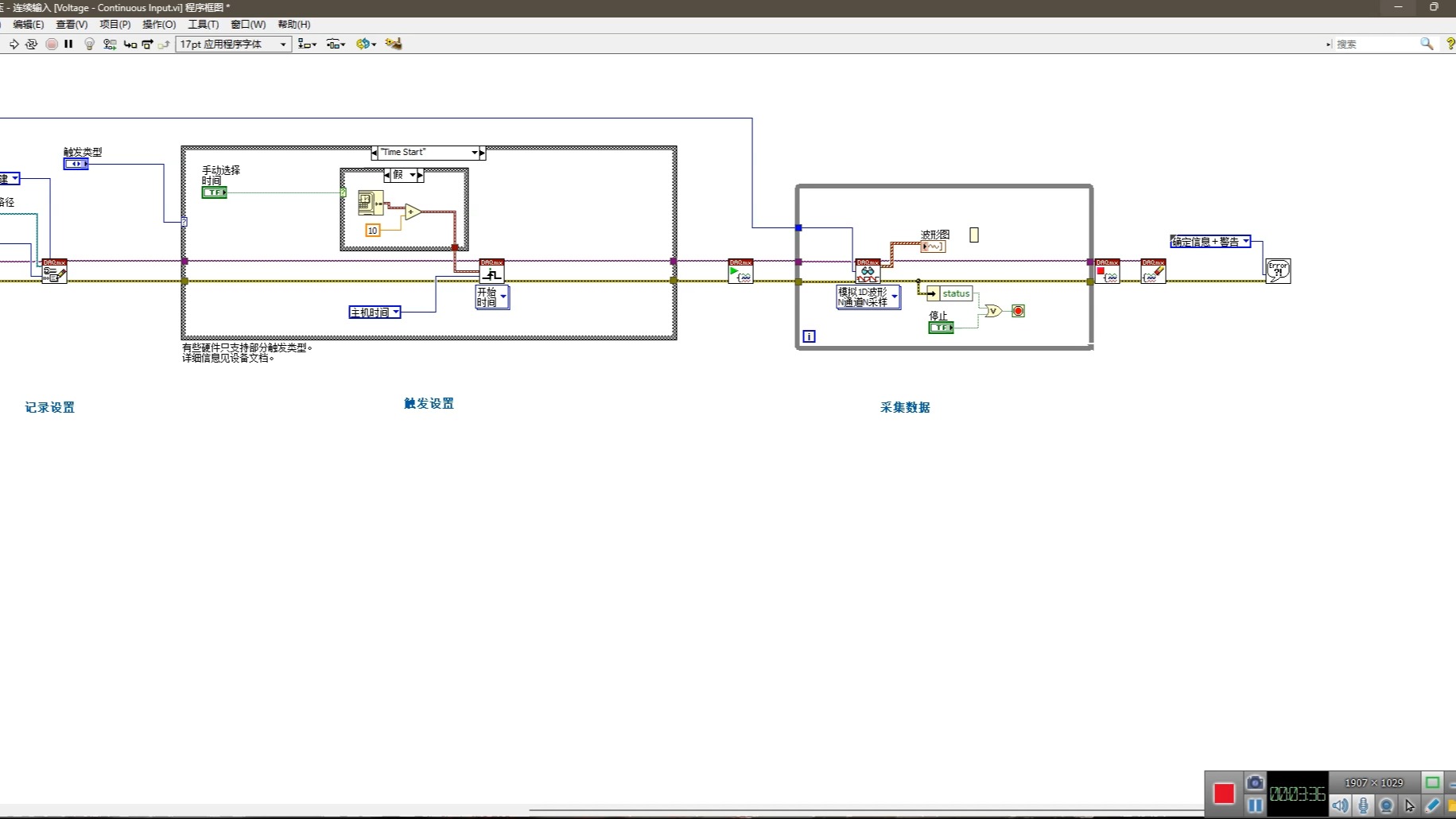The height and width of the screenshot is (819, 1456).
Task: Go to previous case of inner 假 structure
Action: tap(387, 175)
